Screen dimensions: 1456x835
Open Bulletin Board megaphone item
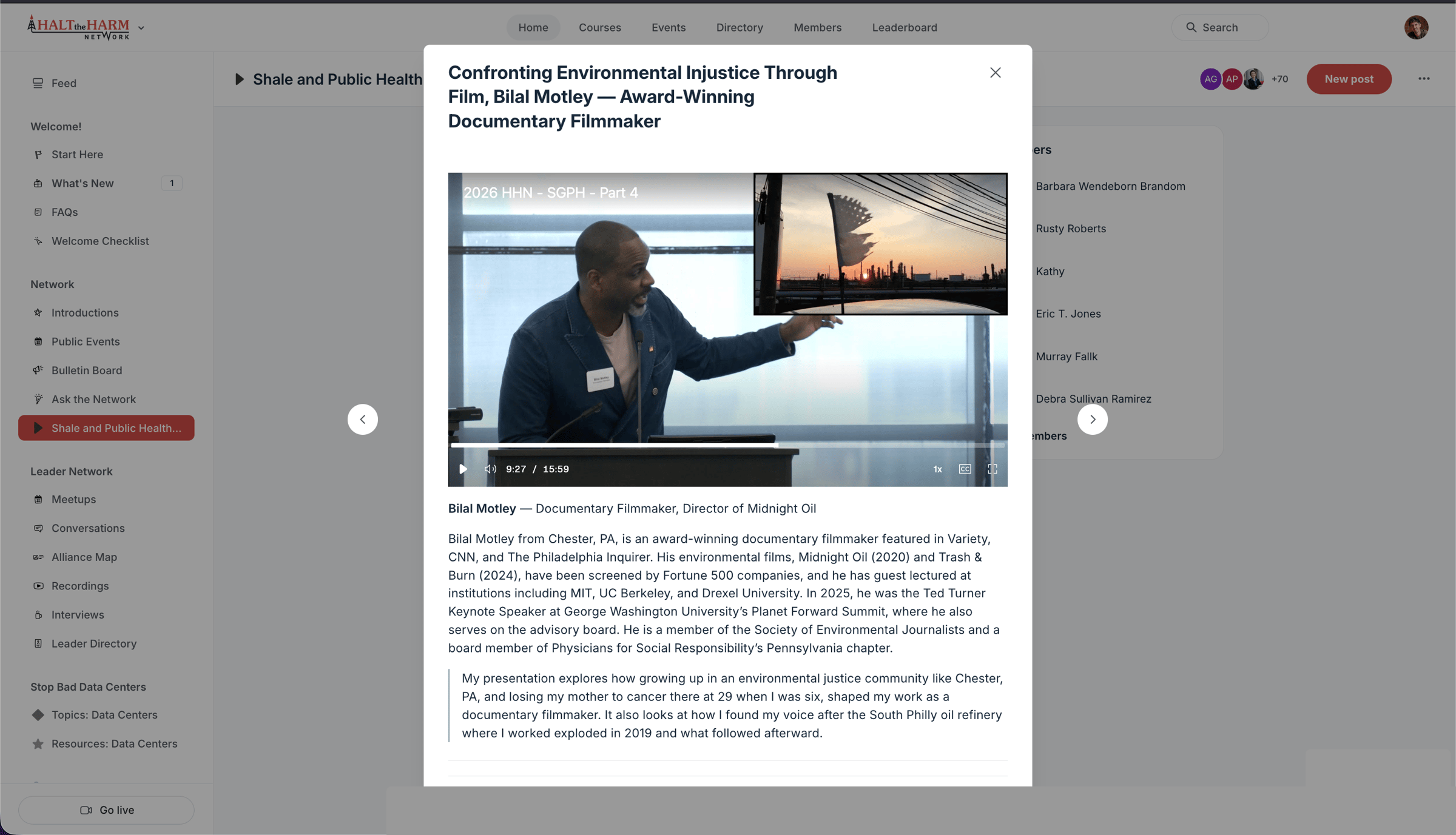coord(87,370)
